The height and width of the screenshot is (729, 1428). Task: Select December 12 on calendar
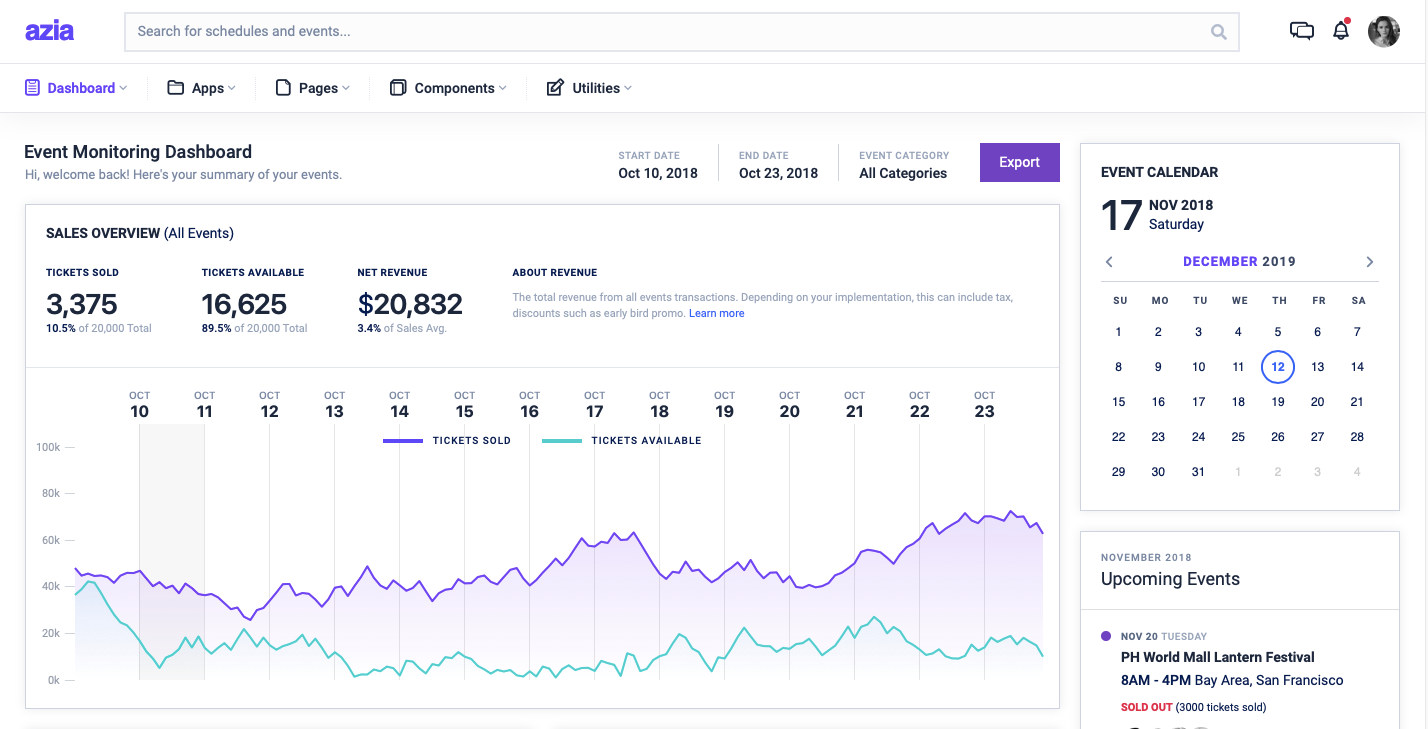pos(1277,367)
